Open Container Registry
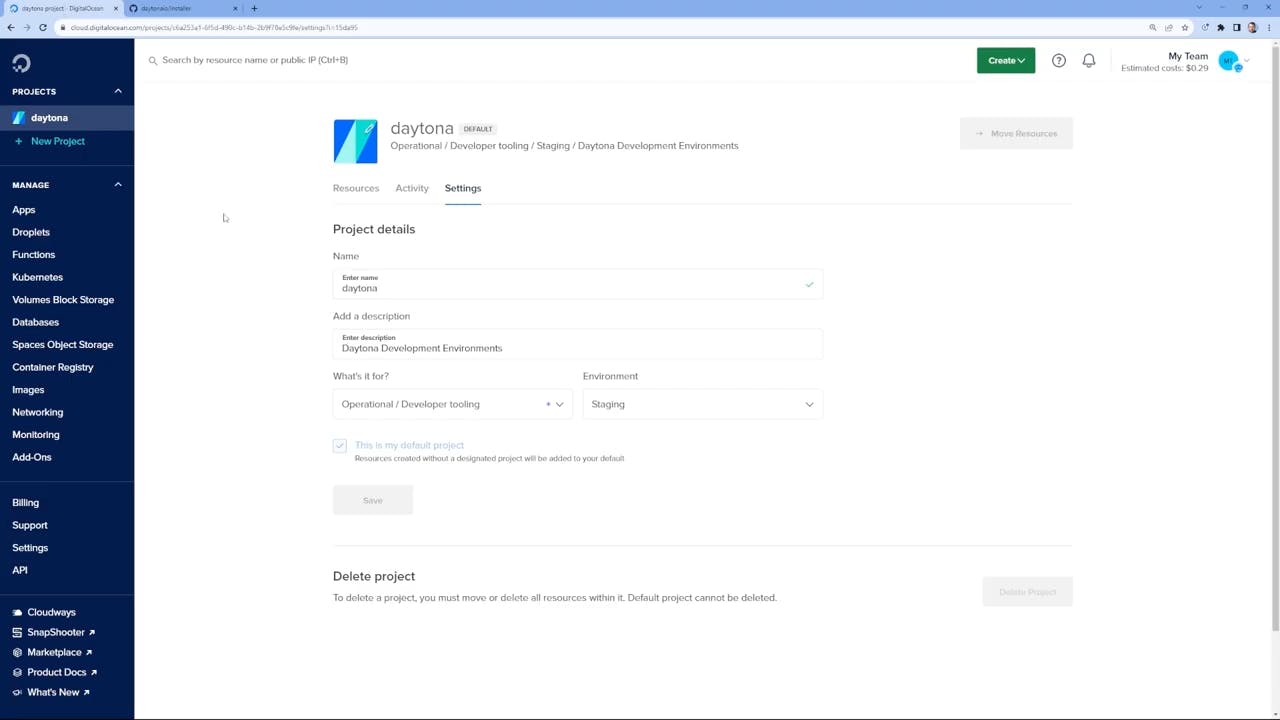The width and height of the screenshot is (1280, 720). tap(53, 367)
